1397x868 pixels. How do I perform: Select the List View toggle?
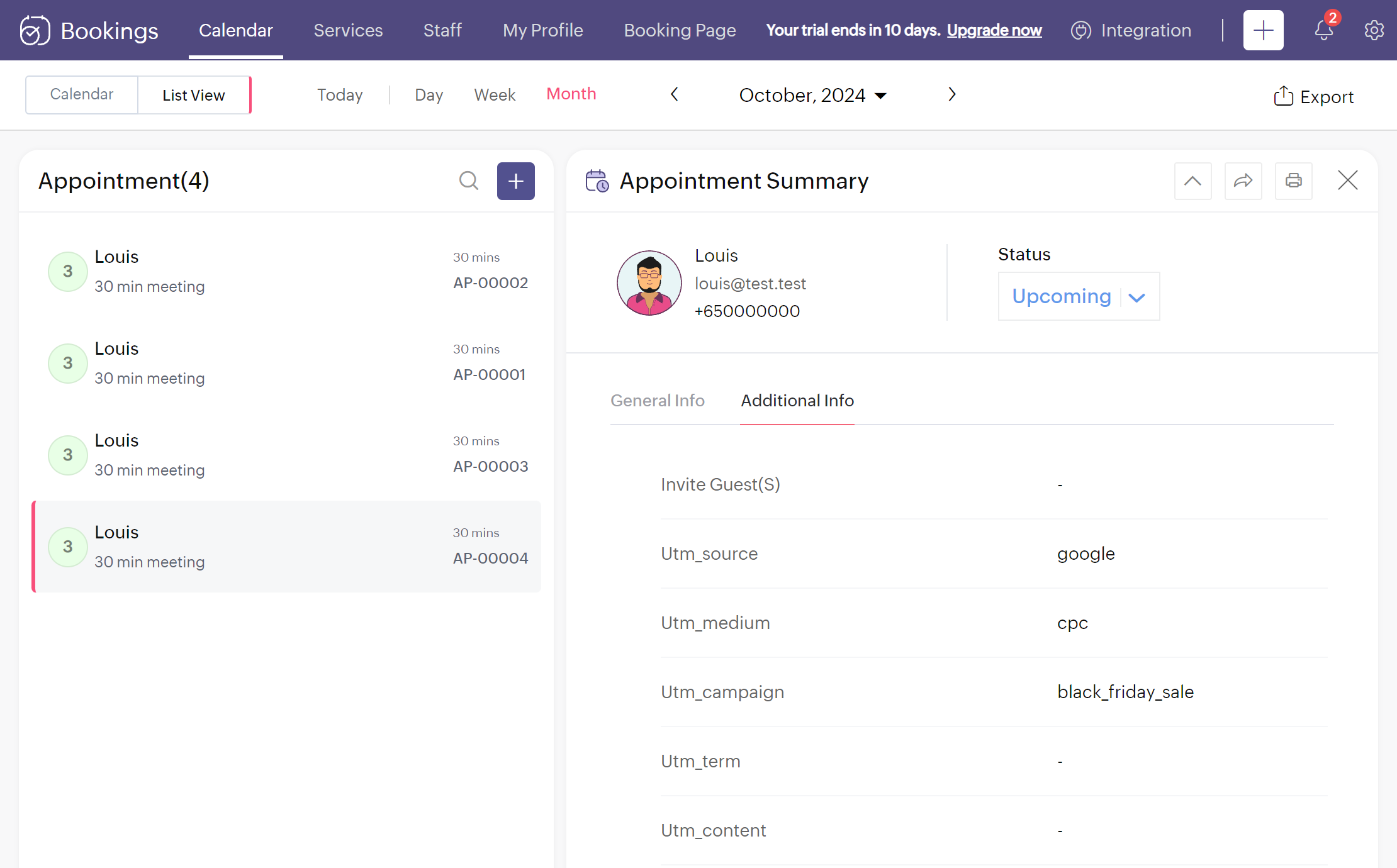(x=194, y=95)
